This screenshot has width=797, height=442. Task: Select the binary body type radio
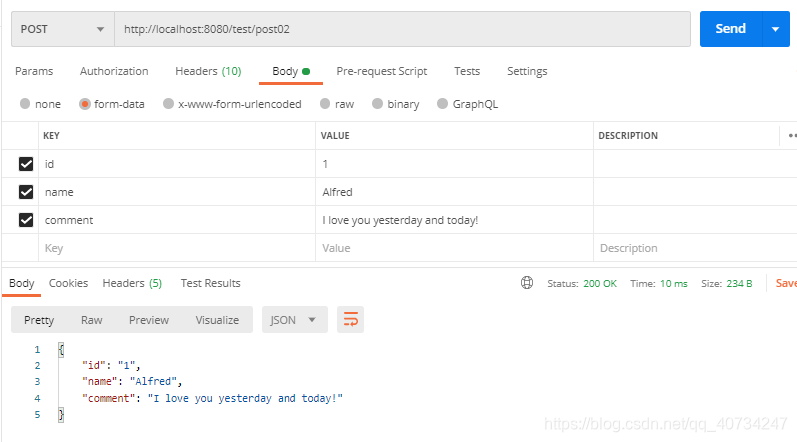pyautogui.click(x=377, y=104)
